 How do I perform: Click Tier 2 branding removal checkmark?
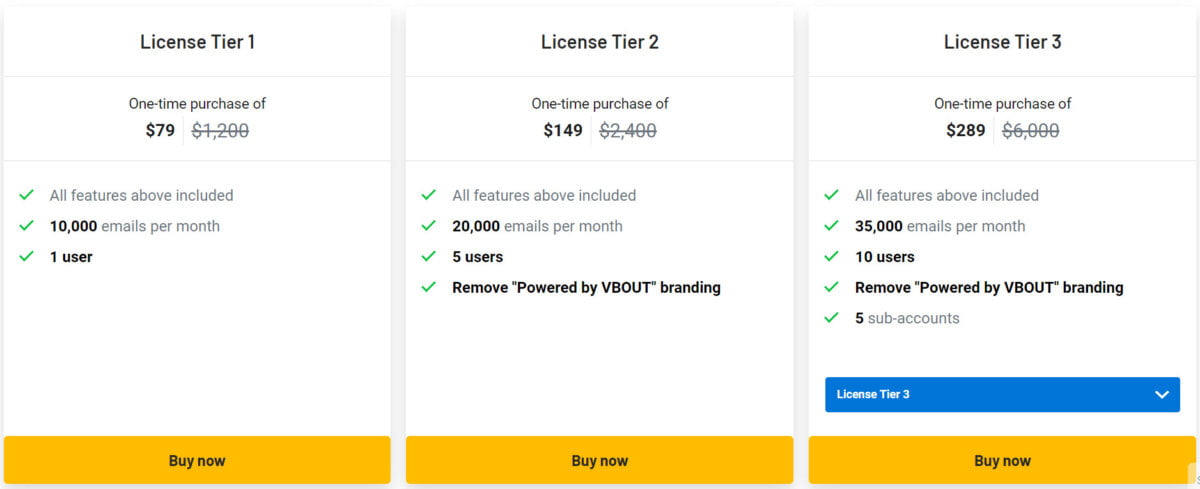(x=429, y=288)
